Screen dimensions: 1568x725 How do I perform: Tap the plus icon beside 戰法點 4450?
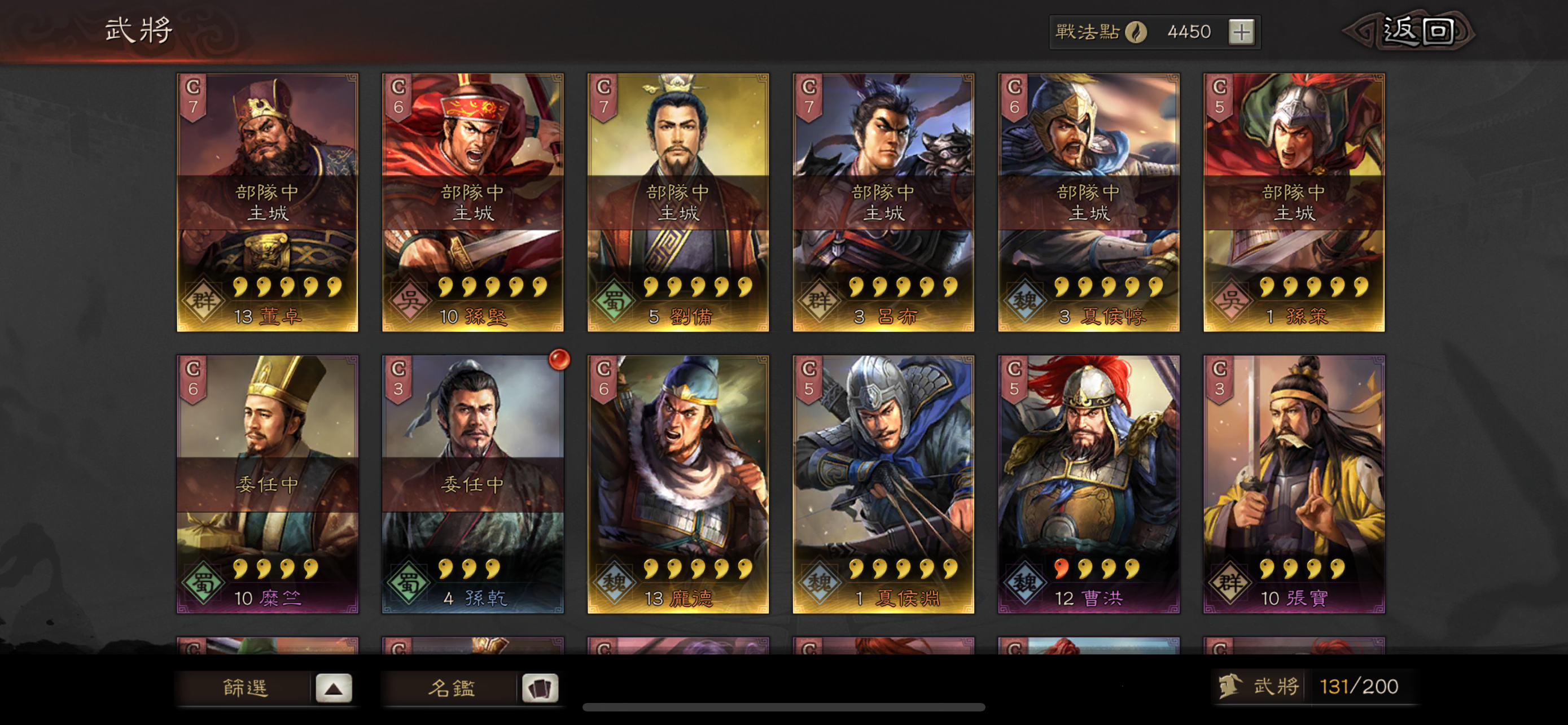[x=1241, y=32]
